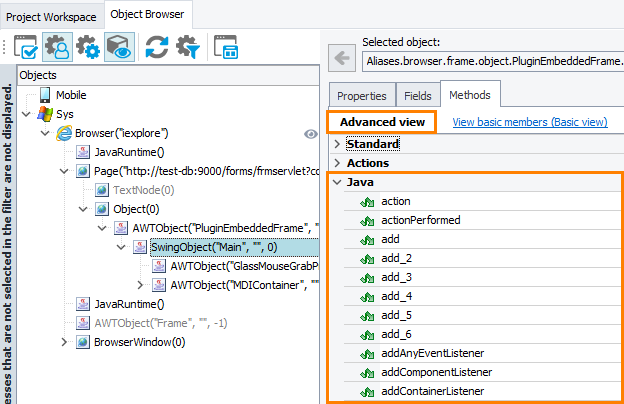This screenshot has height=404, width=624.
Task: Switch to the Properties tab
Action: [361, 95]
